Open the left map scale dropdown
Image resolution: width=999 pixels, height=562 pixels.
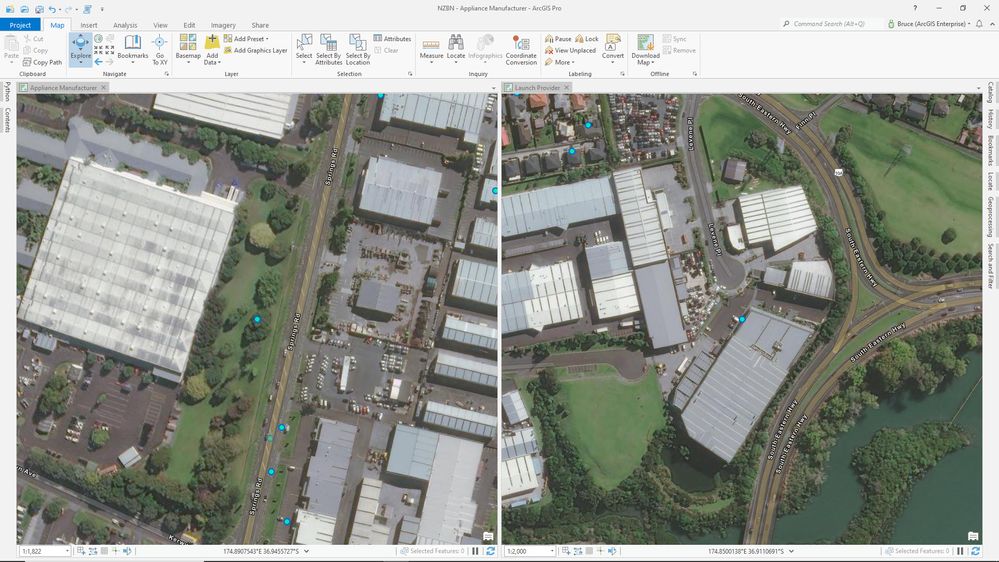67,551
